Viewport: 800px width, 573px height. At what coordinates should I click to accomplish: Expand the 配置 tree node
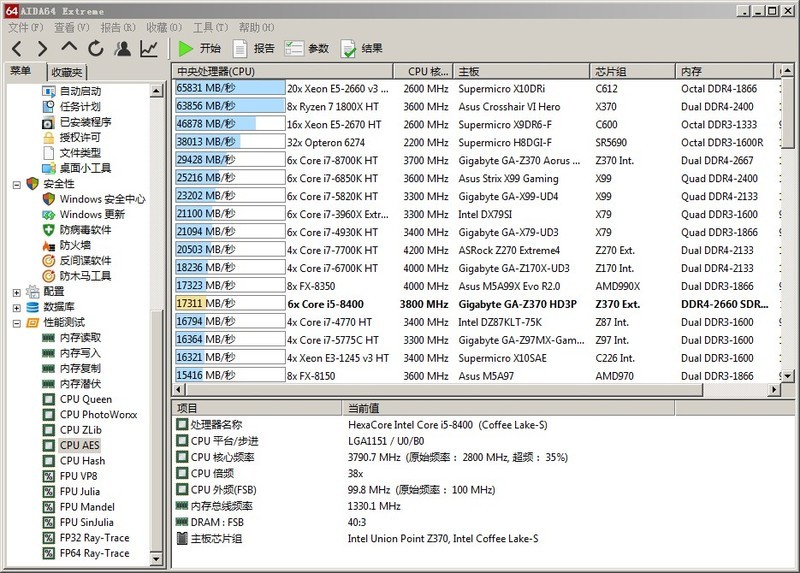16,292
